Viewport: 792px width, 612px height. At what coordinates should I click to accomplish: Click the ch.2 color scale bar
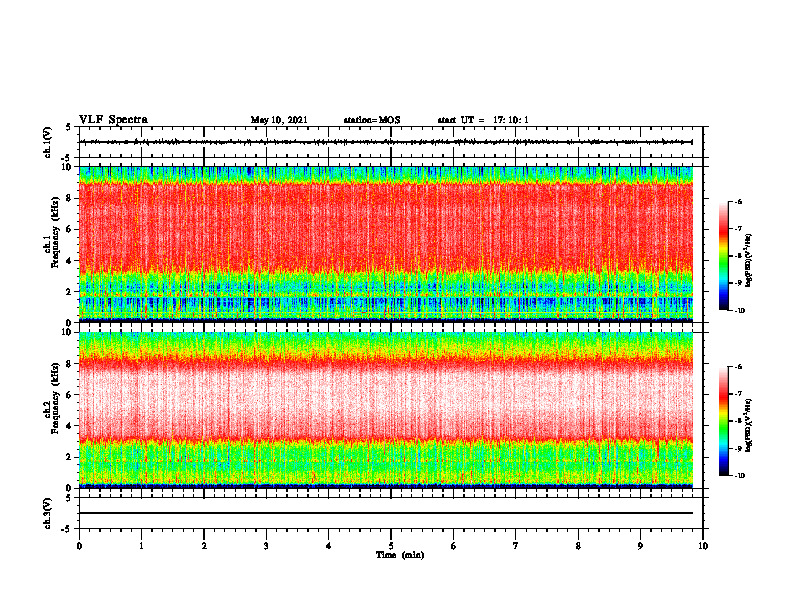tap(723, 421)
